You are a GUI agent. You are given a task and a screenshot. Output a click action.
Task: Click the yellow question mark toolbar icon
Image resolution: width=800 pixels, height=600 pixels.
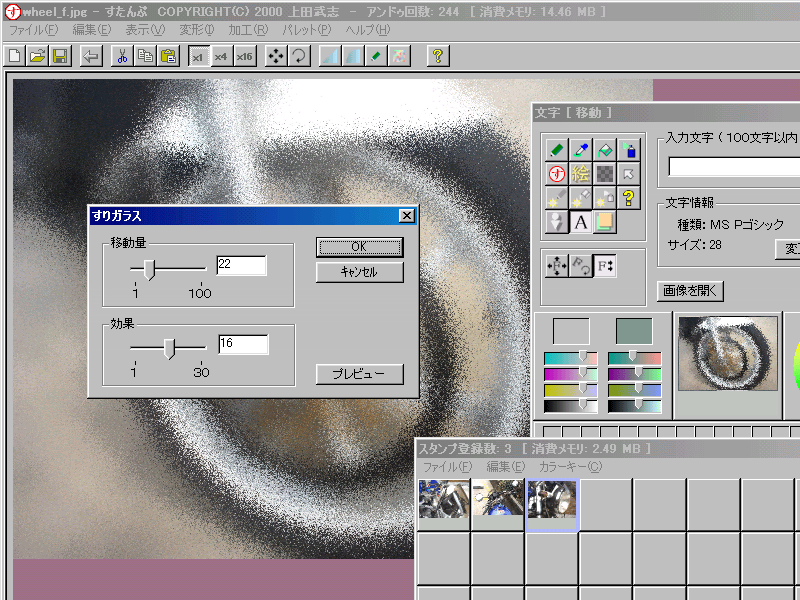click(438, 56)
